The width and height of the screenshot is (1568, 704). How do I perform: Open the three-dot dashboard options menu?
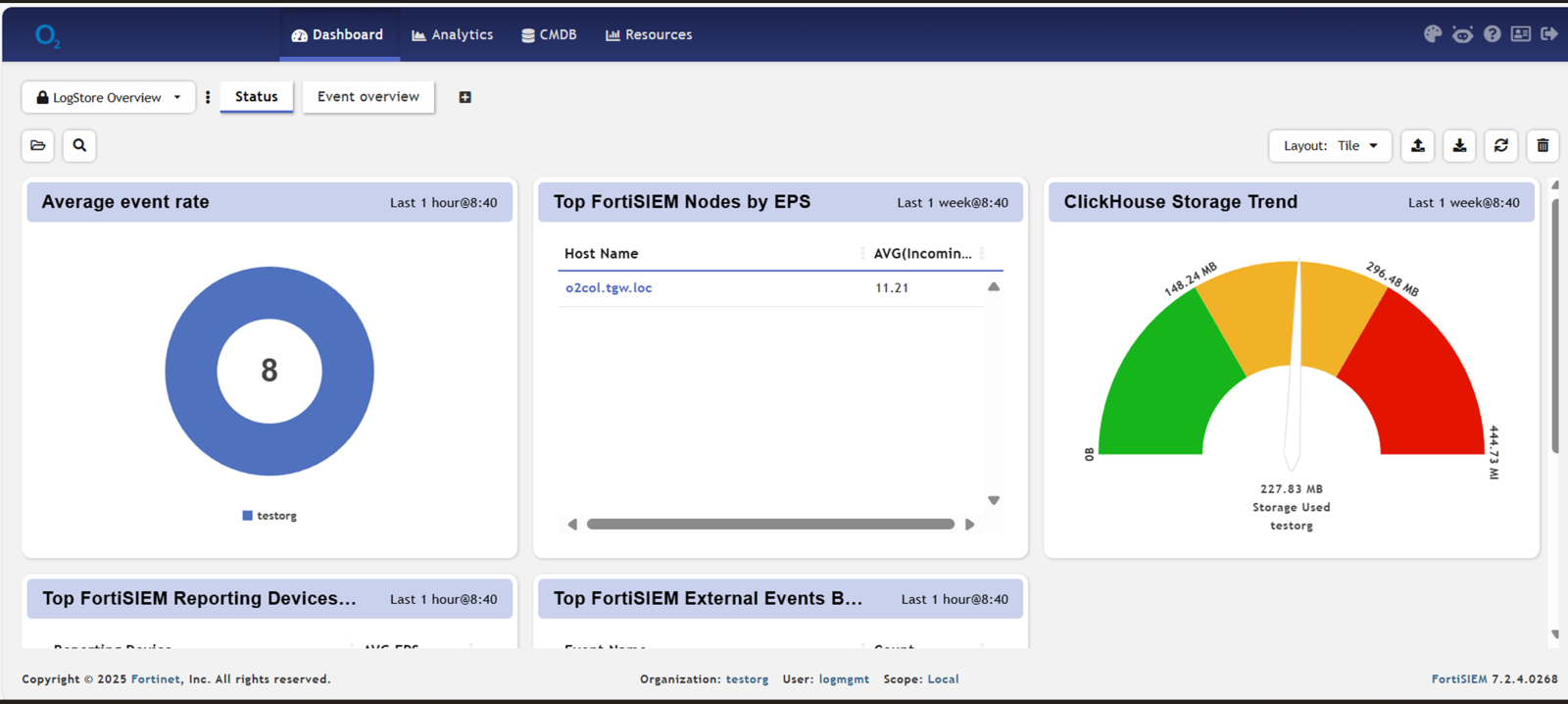click(208, 97)
